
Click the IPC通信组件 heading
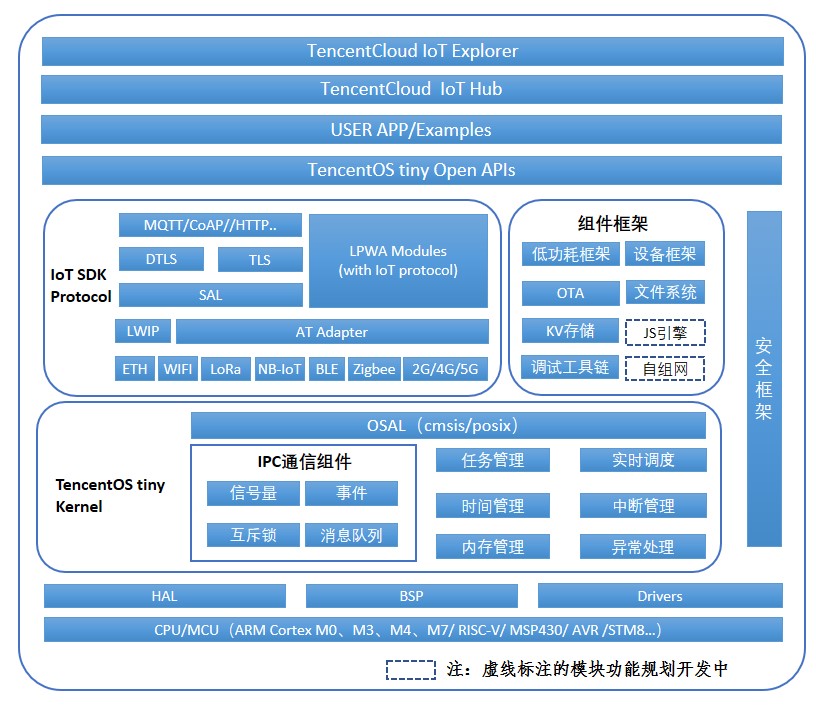point(304,462)
